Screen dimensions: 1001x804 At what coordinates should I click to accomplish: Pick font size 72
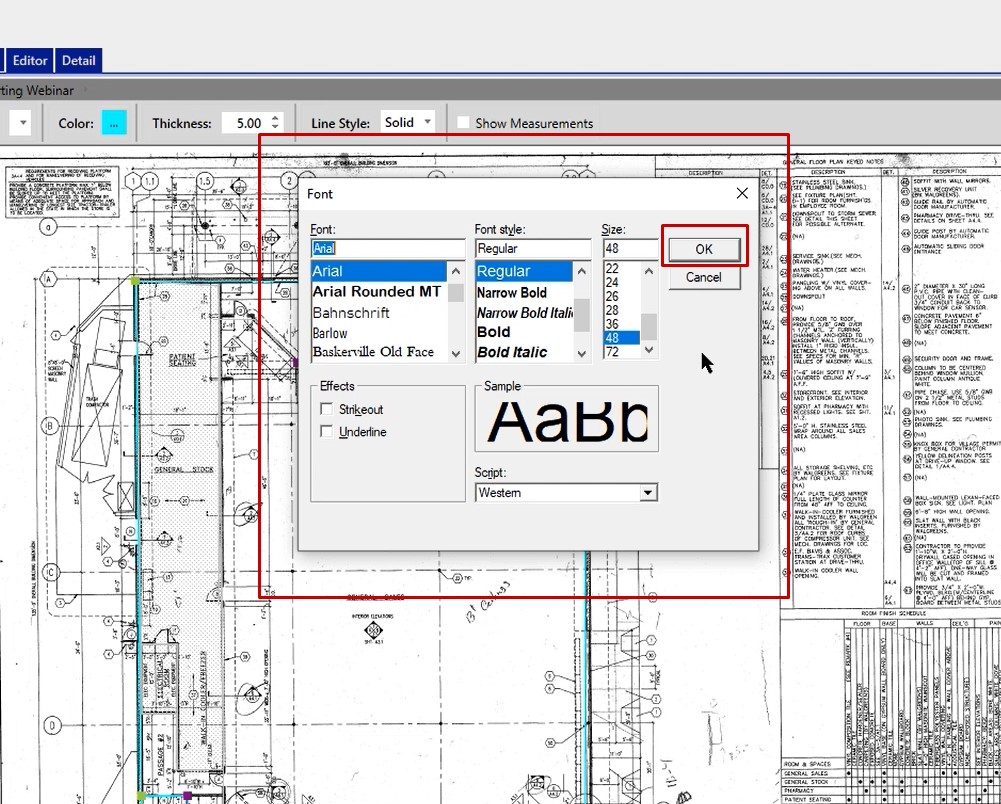pyautogui.click(x=612, y=352)
